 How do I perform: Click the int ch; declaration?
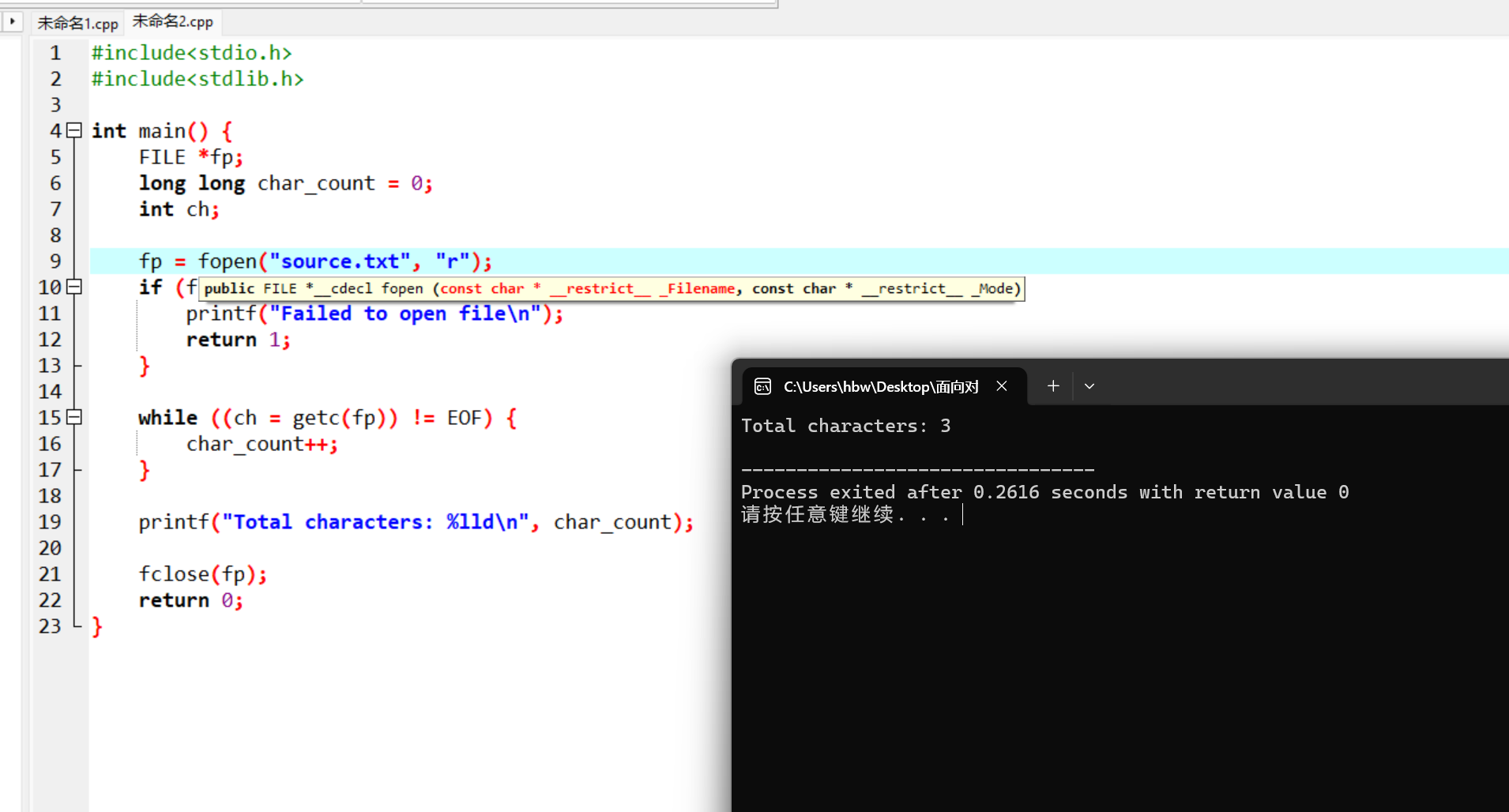click(x=179, y=209)
